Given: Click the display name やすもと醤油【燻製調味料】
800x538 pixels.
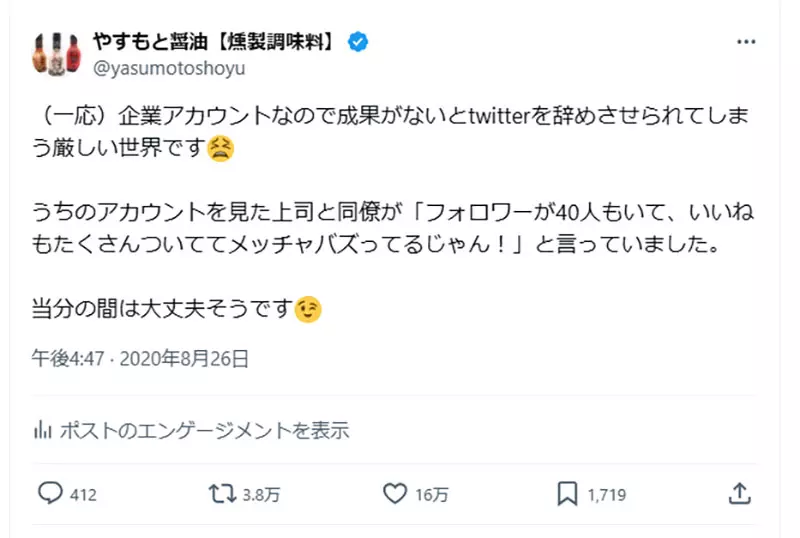Looking at the screenshot, I should pos(216,42).
